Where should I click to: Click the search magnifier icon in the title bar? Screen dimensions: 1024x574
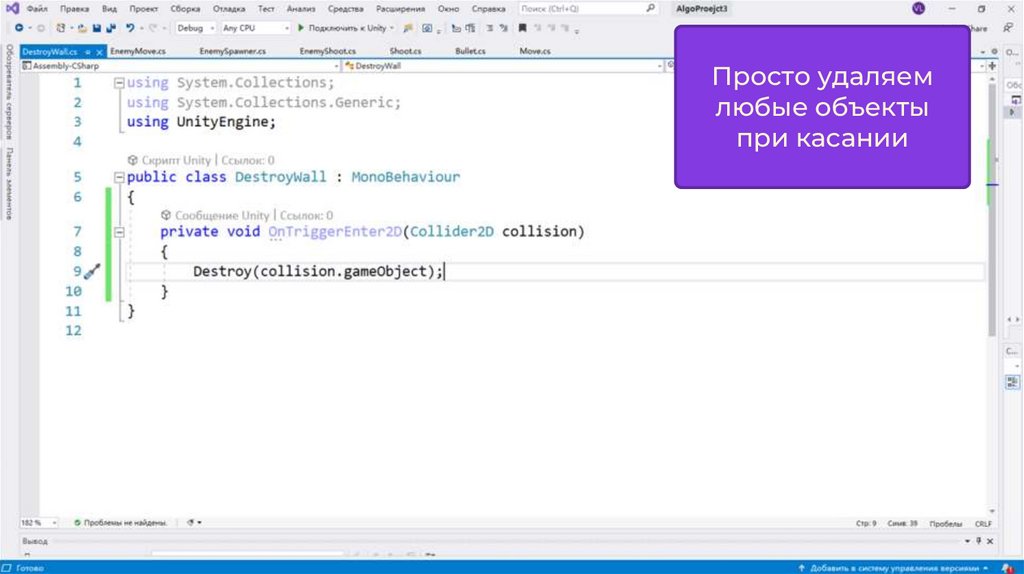tap(652, 8)
